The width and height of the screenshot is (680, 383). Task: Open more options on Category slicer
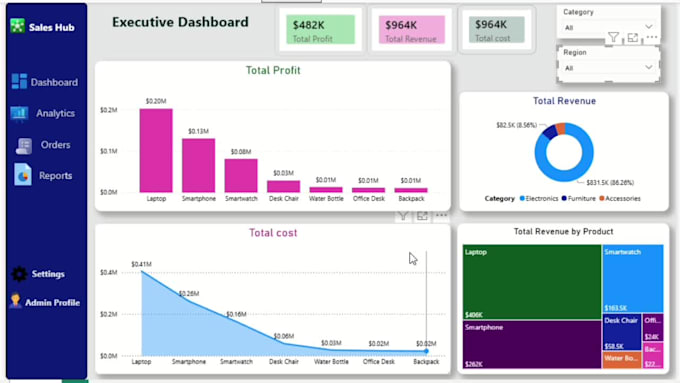point(651,37)
